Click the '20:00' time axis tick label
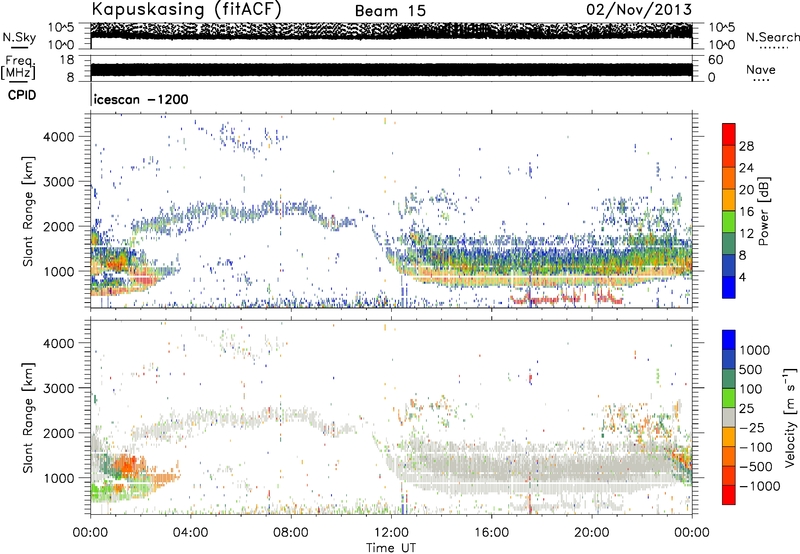Viewport: 800px width, 554px height. (591, 533)
